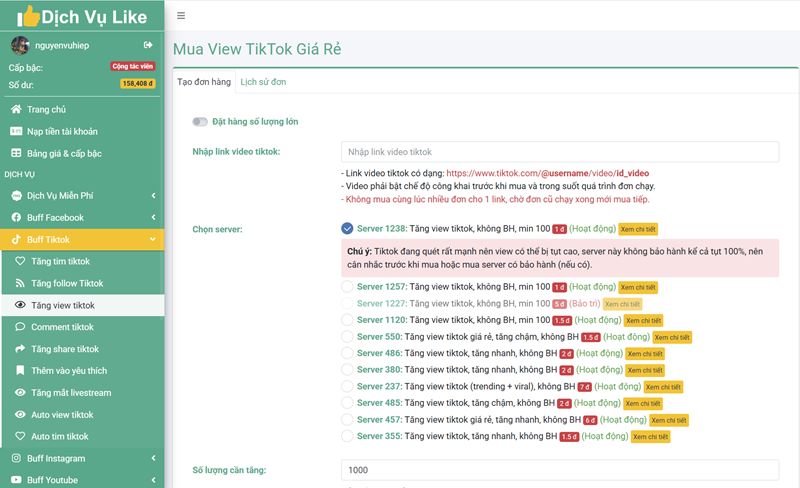
Task: Click eye icon for Auto view tiktok
Action: 20,414
